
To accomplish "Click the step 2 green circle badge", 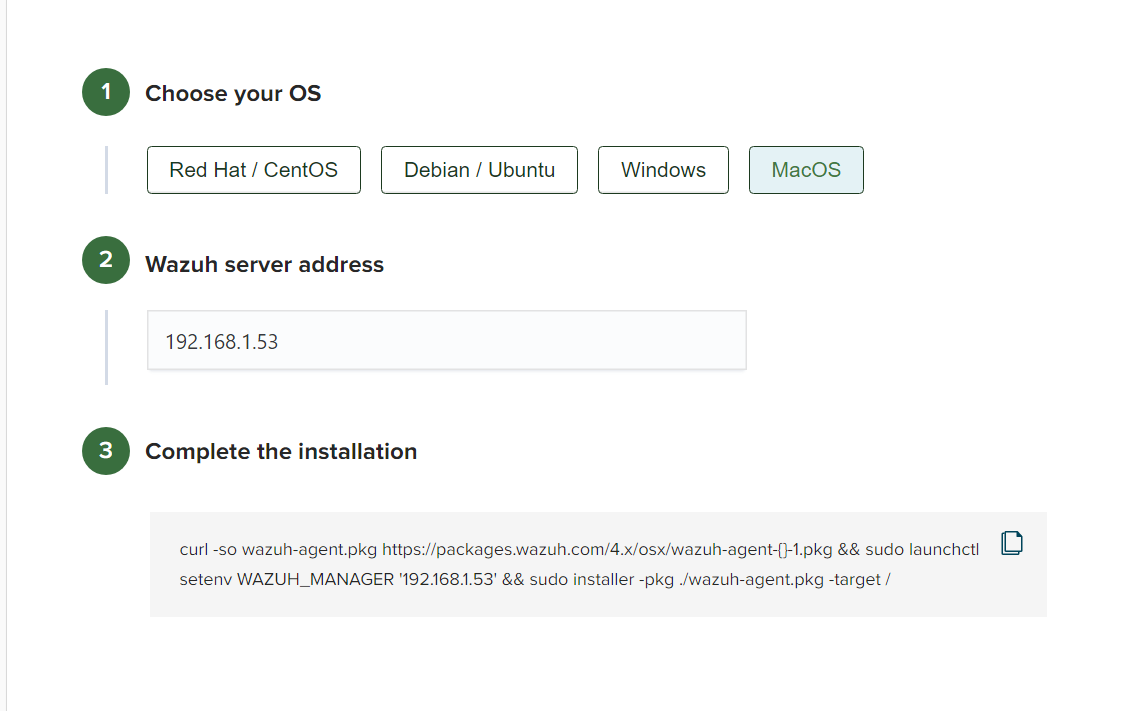I will pos(105,260).
